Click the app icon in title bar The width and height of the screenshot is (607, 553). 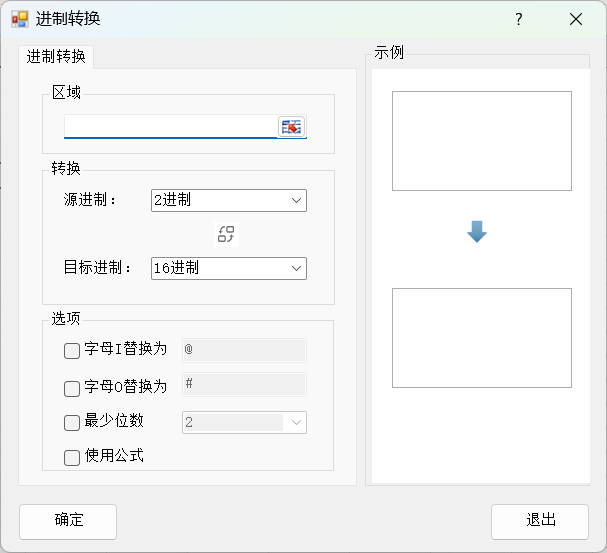point(19,19)
